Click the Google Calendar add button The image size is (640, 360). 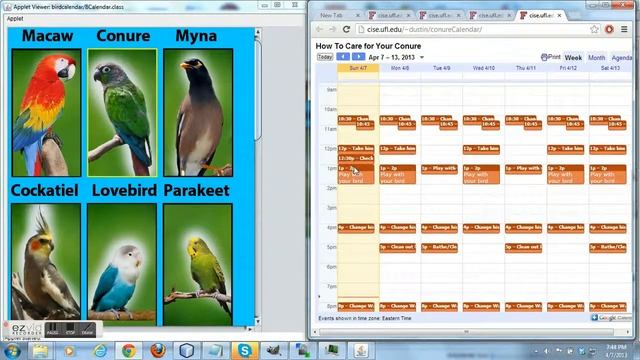pos(611,318)
